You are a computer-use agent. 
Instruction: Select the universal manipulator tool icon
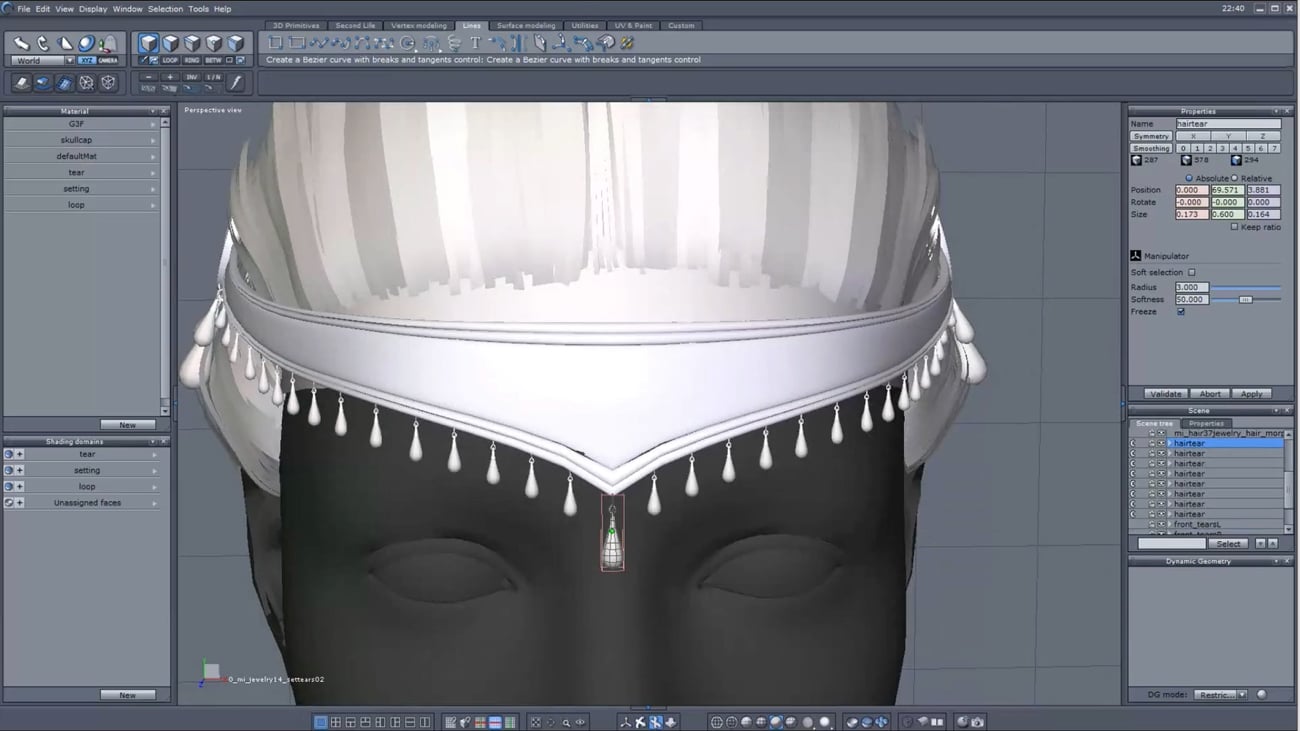pos(86,43)
